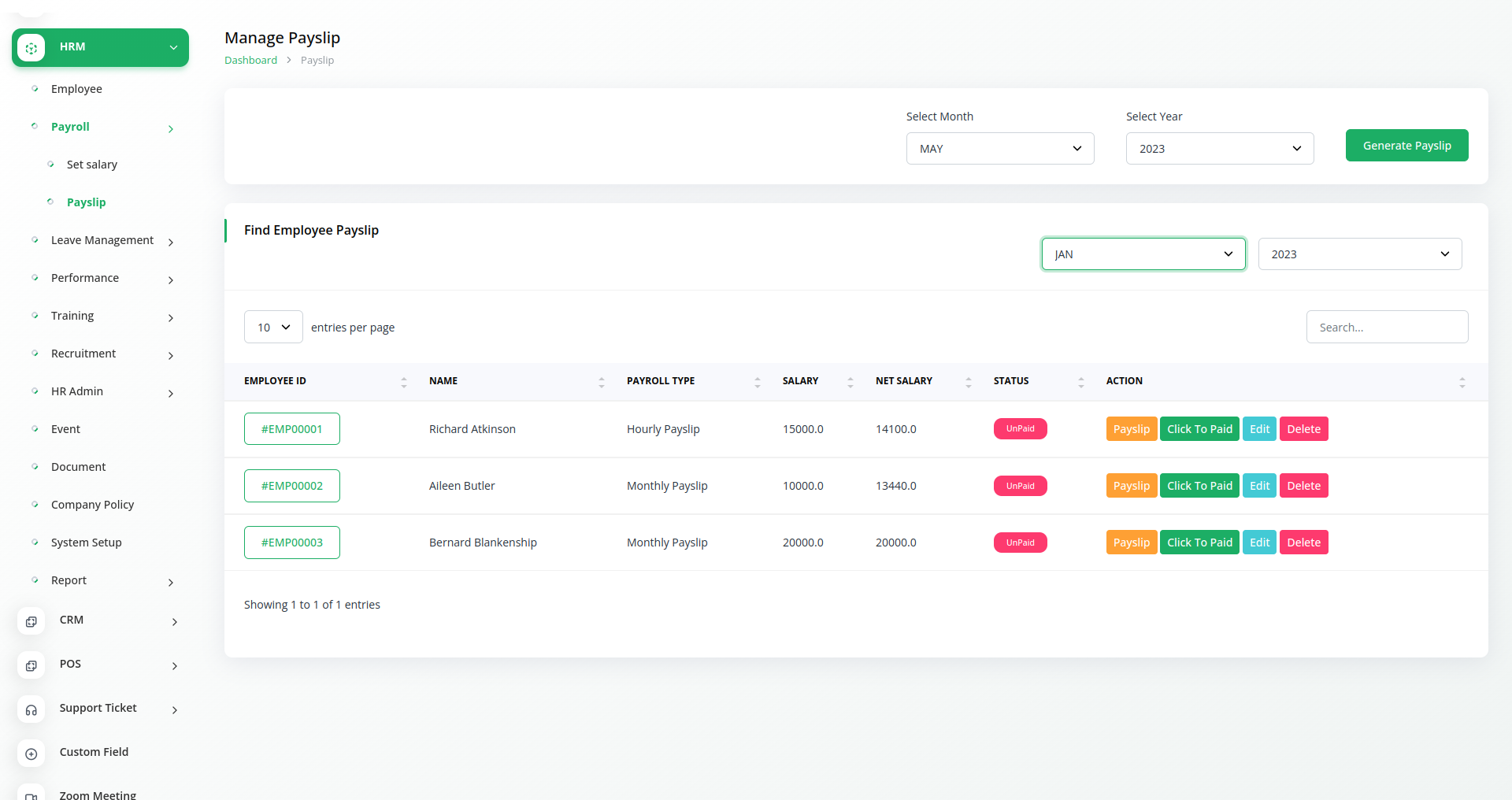Open the Set salary menu item
1512x800 pixels.
tap(92, 165)
